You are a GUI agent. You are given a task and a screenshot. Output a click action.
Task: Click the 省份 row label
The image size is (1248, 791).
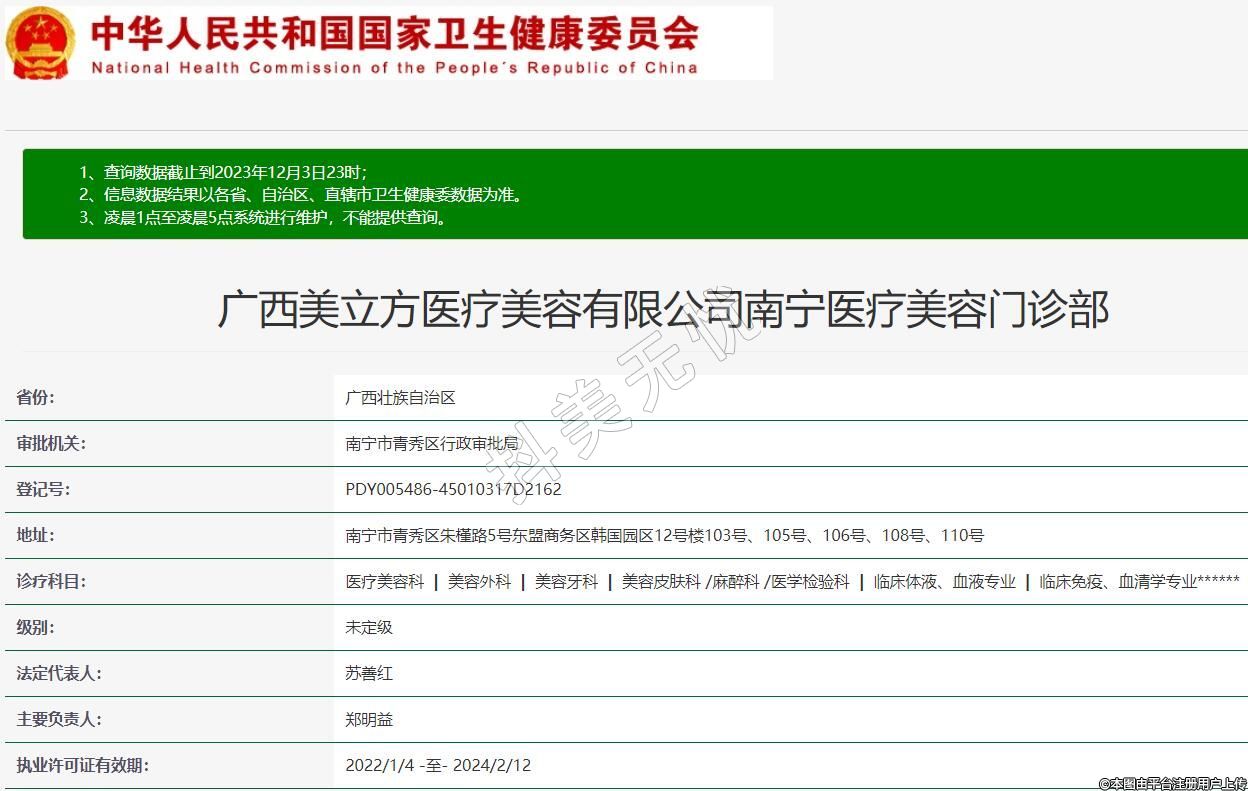pyautogui.click(x=36, y=398)
